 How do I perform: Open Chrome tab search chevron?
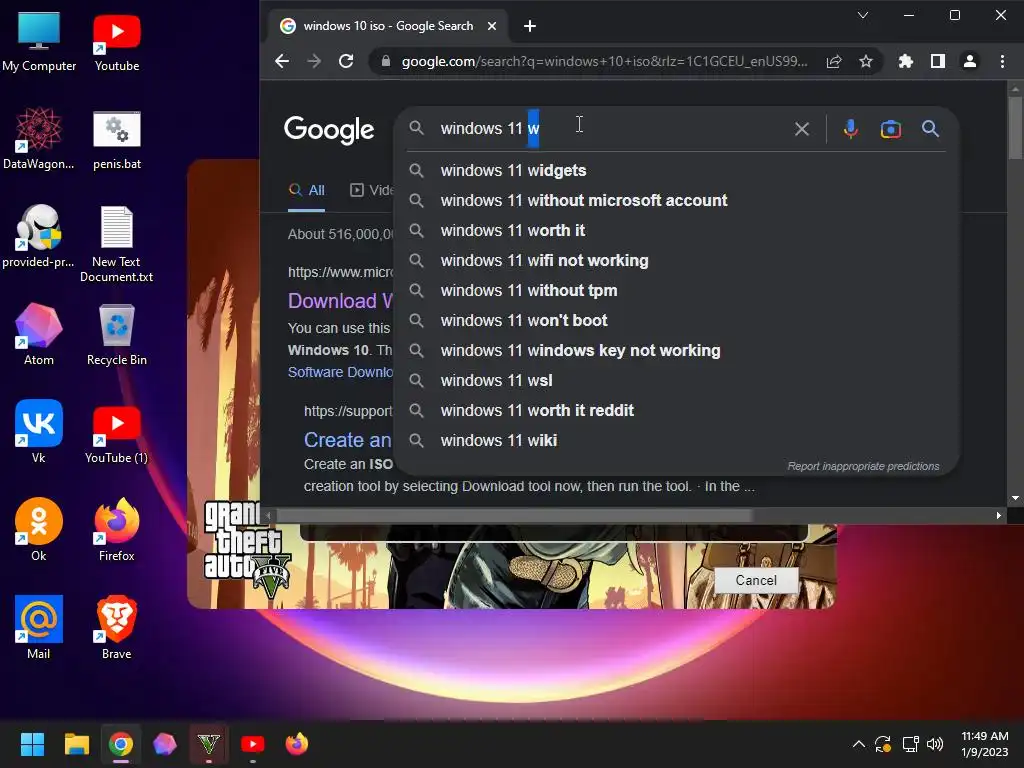[863, 14]
